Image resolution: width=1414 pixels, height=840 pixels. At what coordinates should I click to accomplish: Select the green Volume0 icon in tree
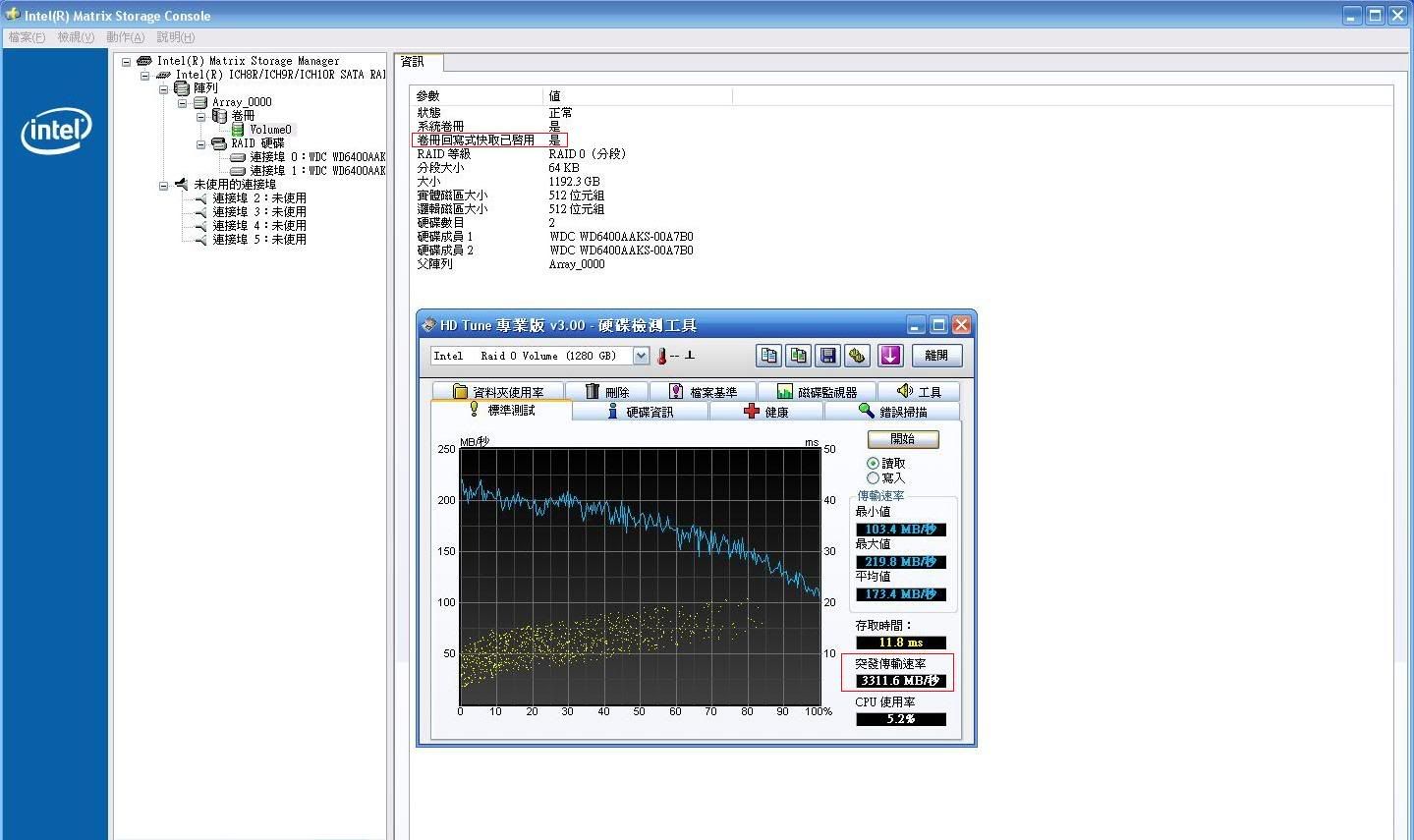[x=238, y=130]
